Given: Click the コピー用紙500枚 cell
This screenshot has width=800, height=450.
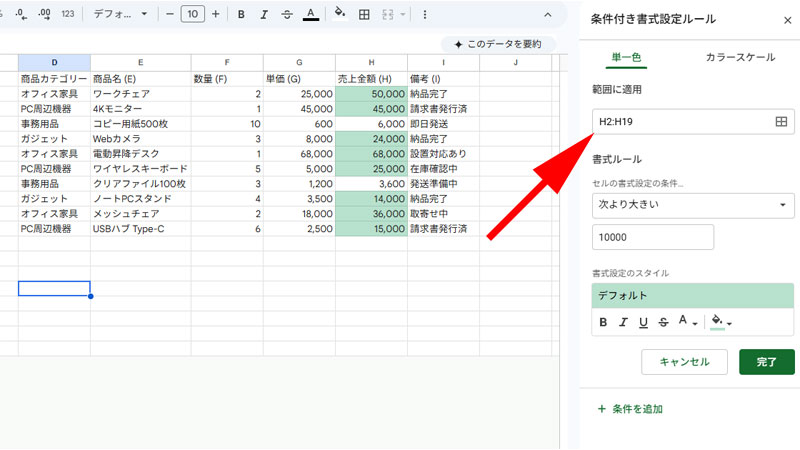Looking at the screenshot, I should point(141,124).
